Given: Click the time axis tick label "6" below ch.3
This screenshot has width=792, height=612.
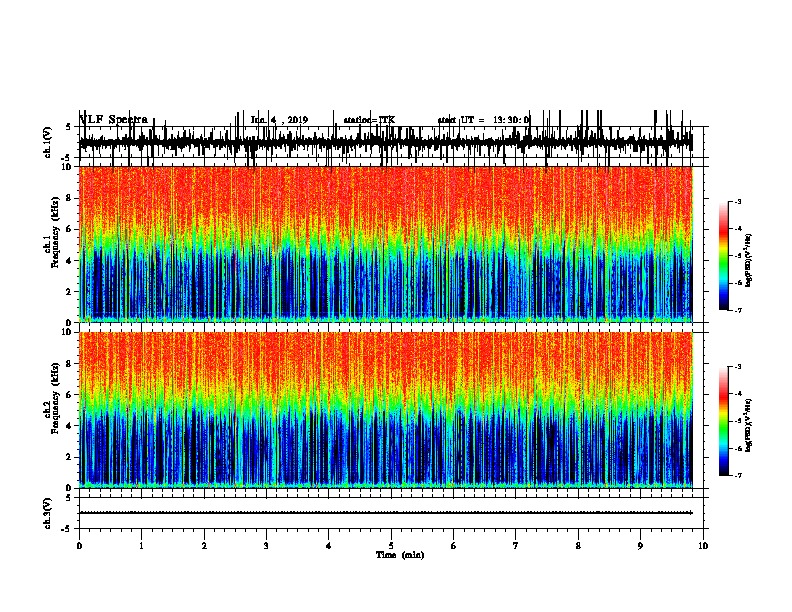Looking at the screenshot, I should [454, 546].
